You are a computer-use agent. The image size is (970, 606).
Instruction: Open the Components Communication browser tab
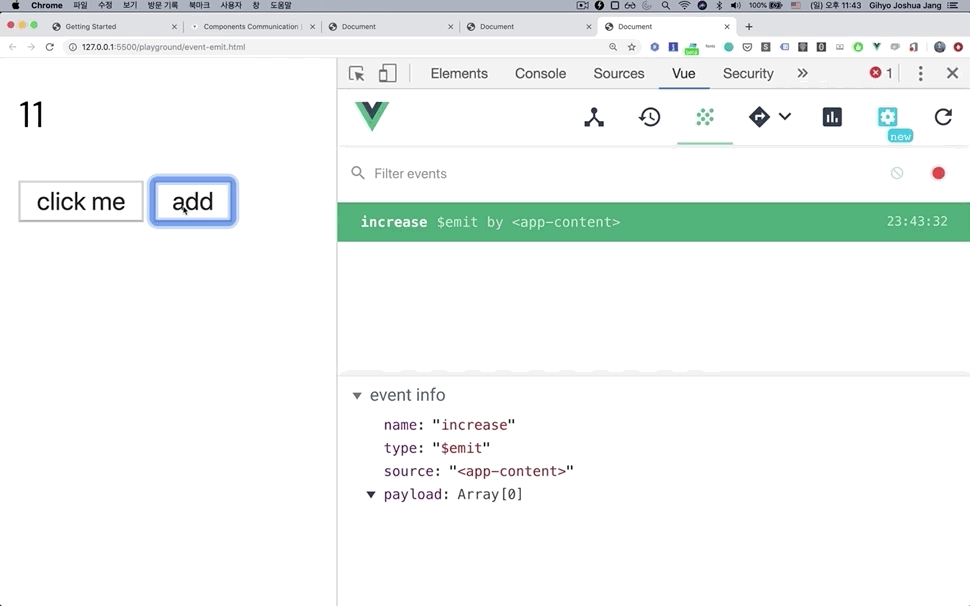tap(252, 27)
